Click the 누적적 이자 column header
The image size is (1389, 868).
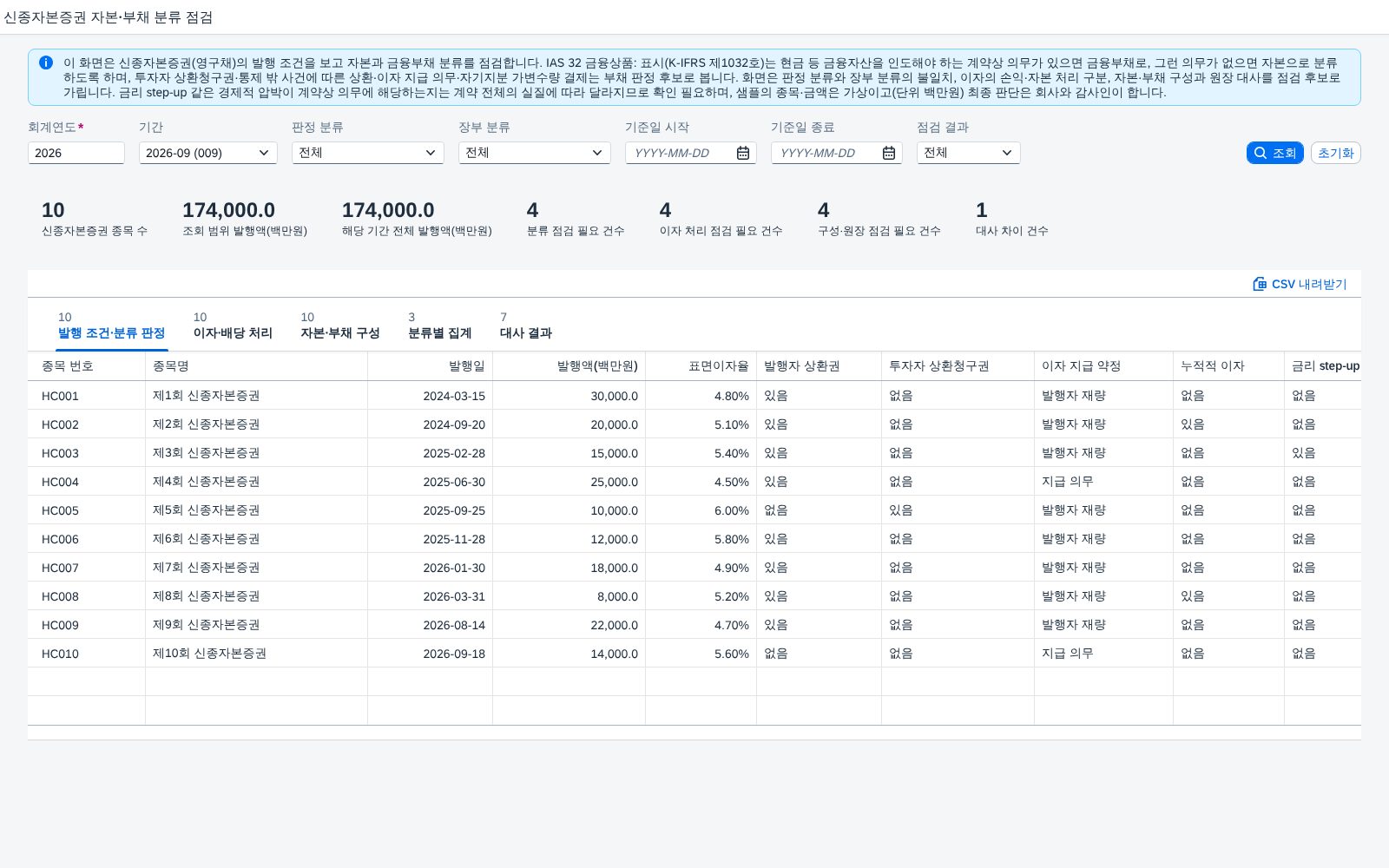pos(1229,366)
